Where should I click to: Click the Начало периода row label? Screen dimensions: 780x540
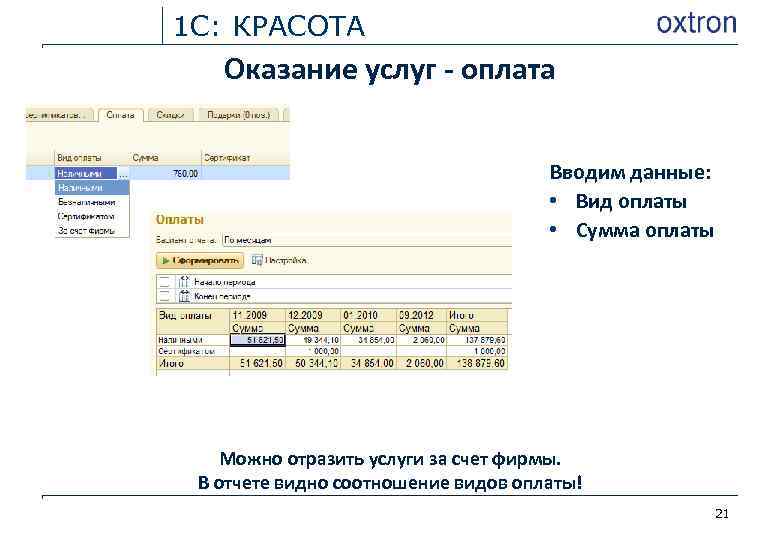coord(224,282)
